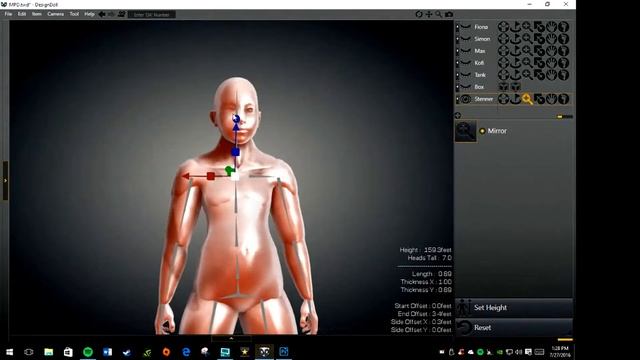Open the Edit menu
Screen dimensions: 640x360
click(x=22, y=14)
